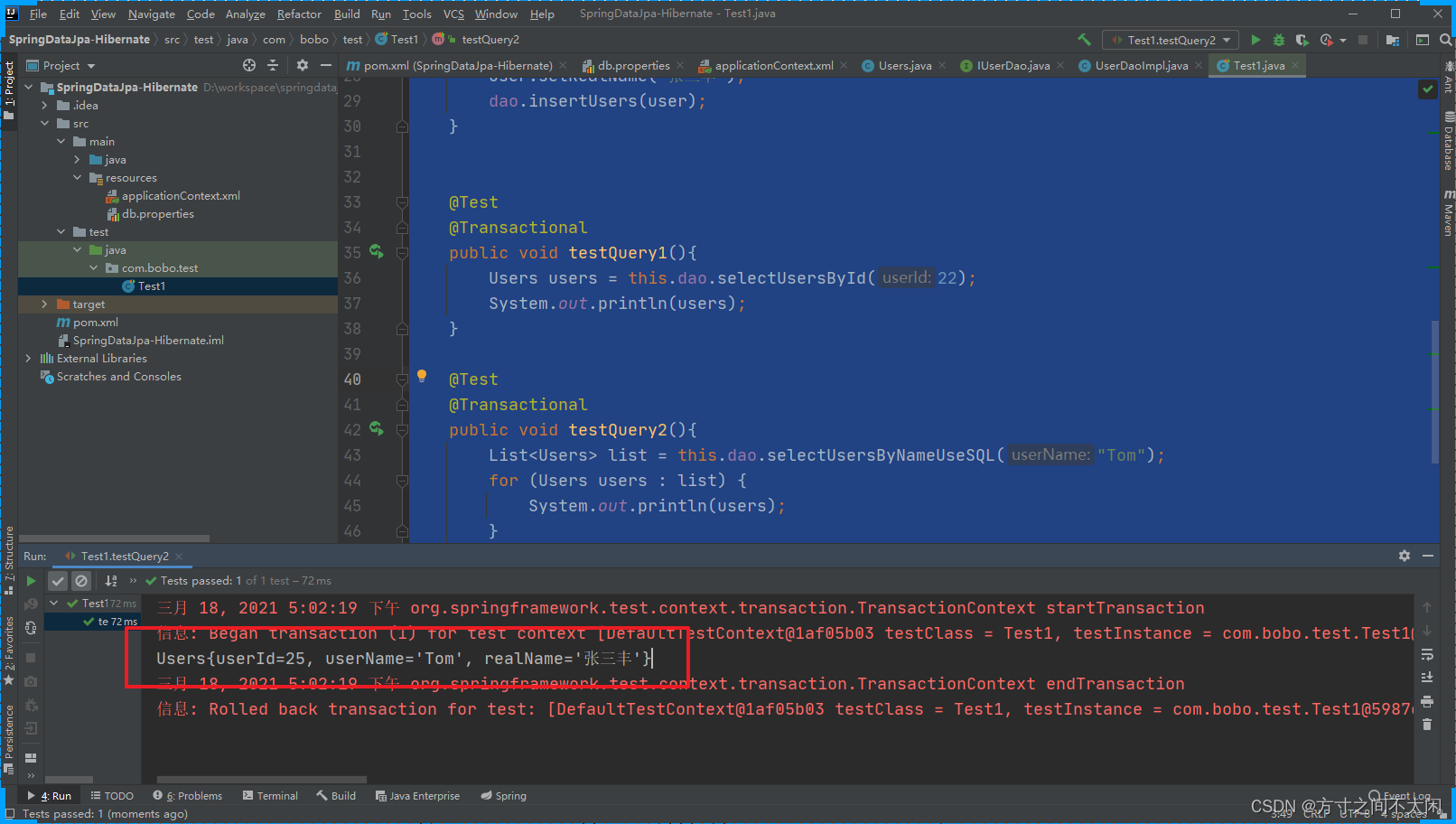
Task: Run tests with coverage icon
Action: pyautogui.click(x=1302, y=39)
